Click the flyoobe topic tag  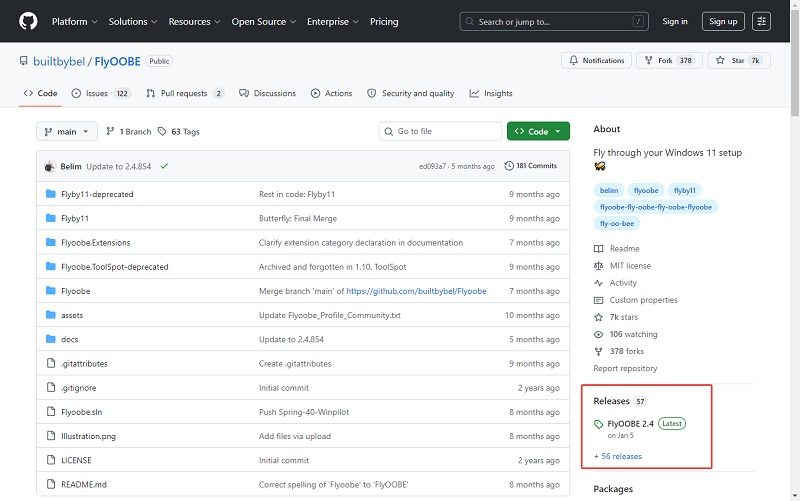coord(646,190)
